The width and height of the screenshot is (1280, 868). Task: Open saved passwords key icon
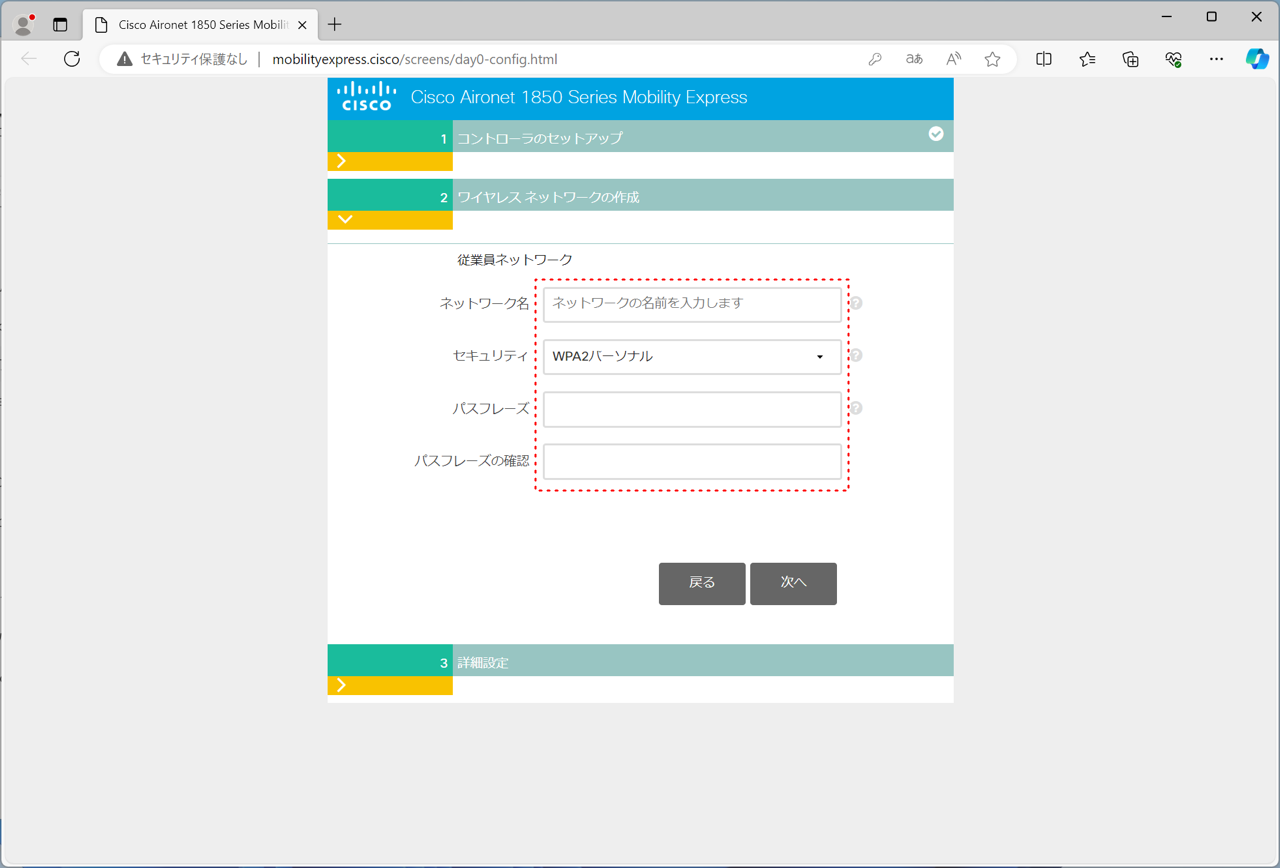point(875,59)
